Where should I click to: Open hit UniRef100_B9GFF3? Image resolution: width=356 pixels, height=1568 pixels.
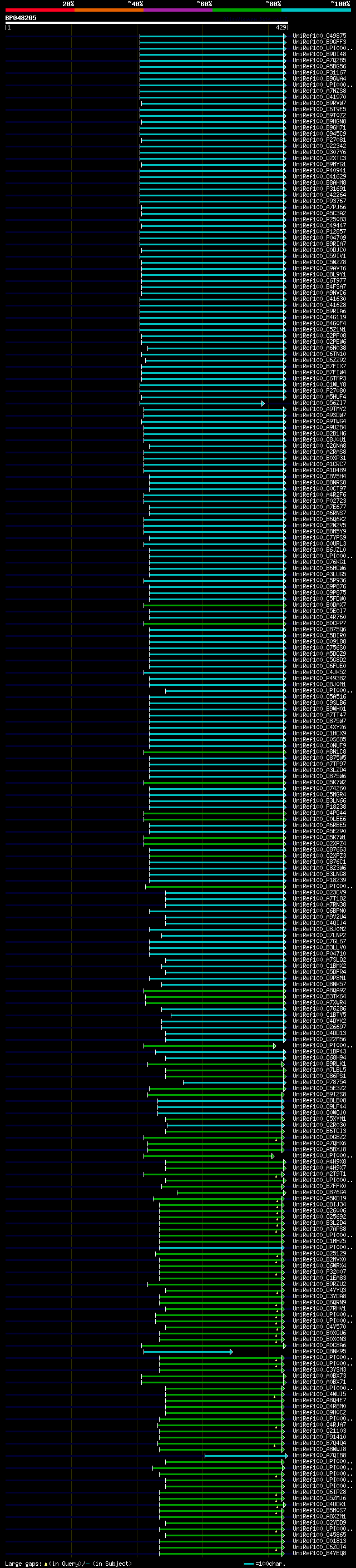pos(319,42)
